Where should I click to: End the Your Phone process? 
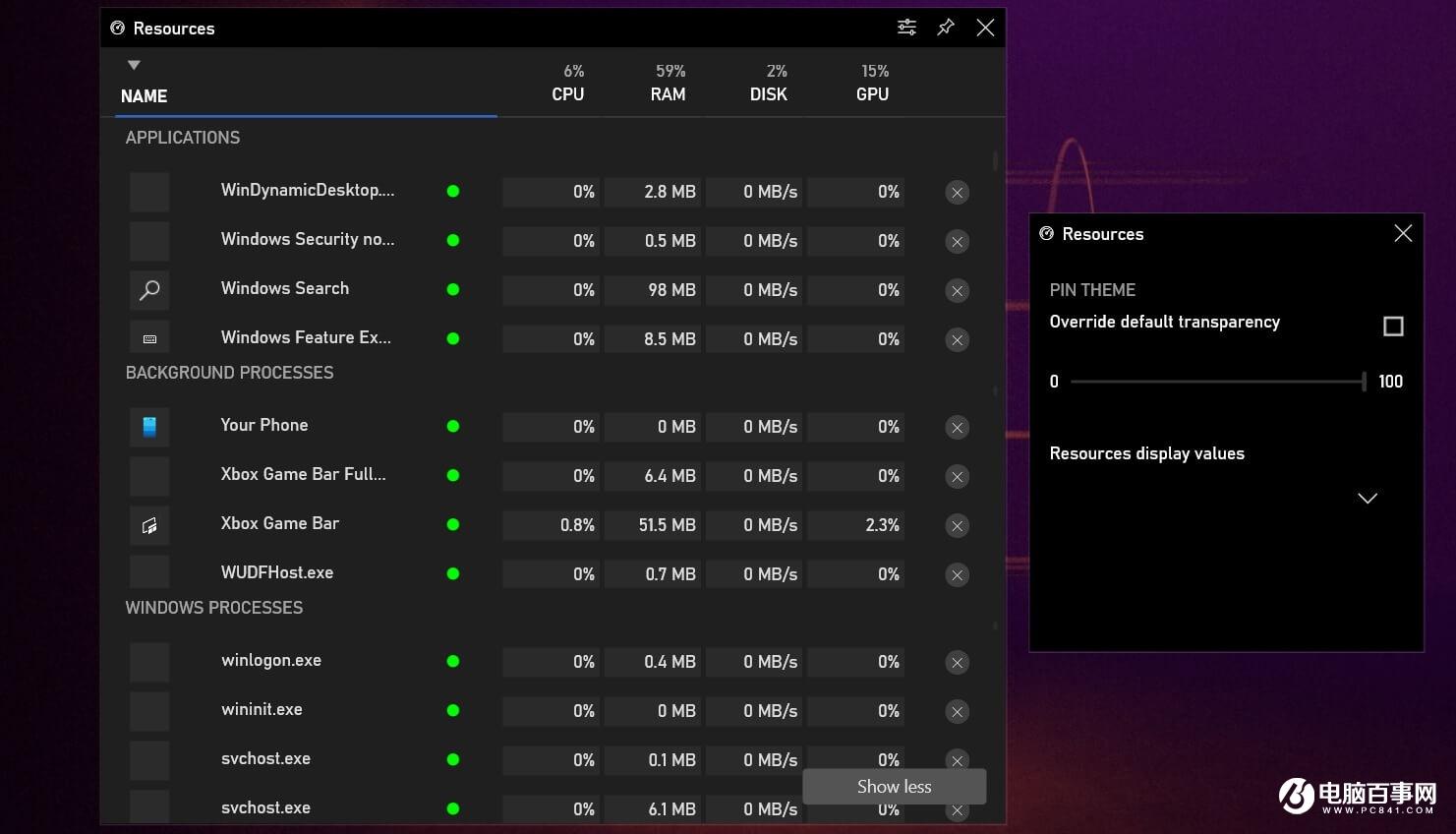point(957,427)
